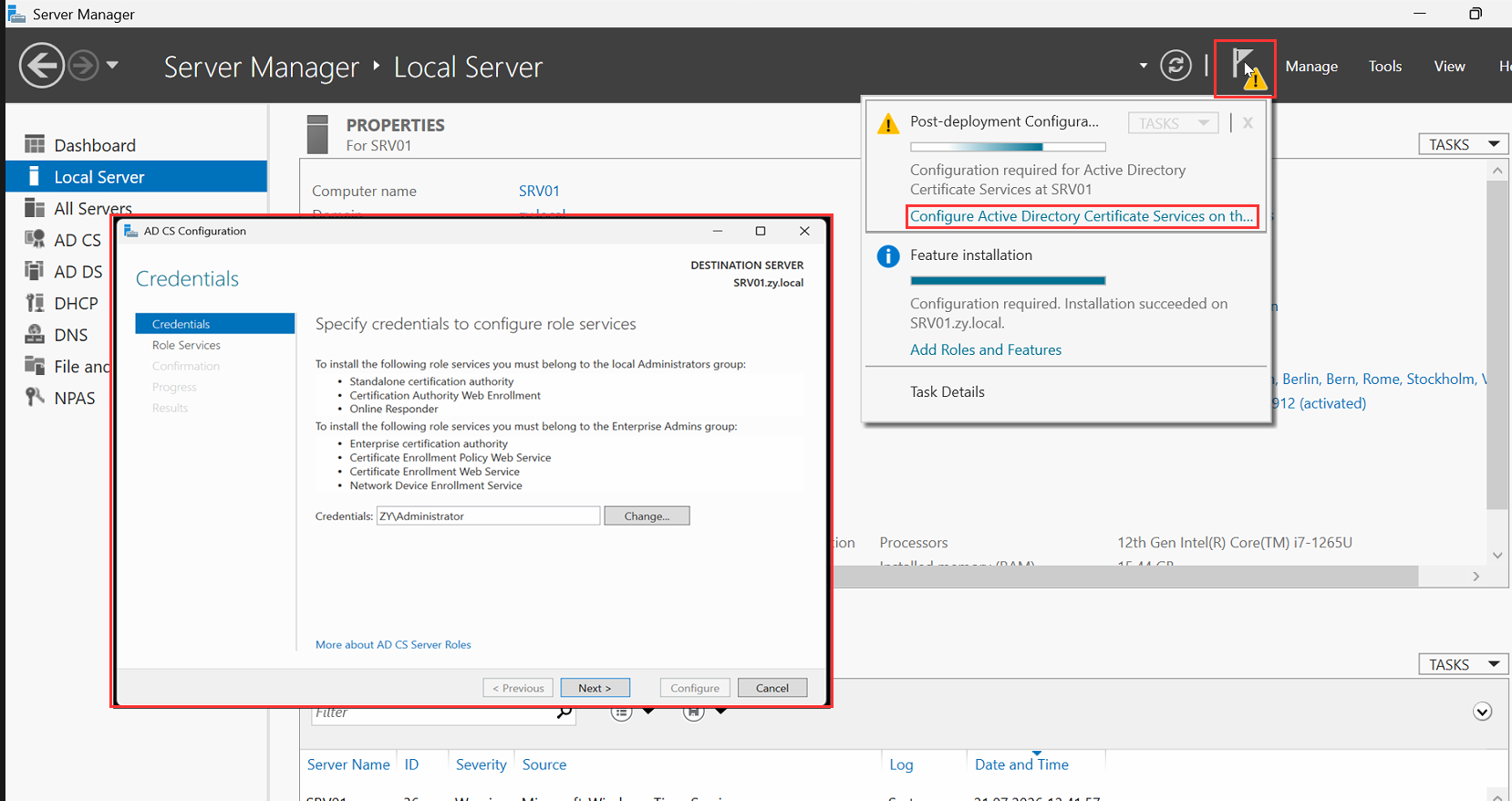
Task: Dismiss the Post-deployment Configuration notification with X
Action: (1248, 123)
